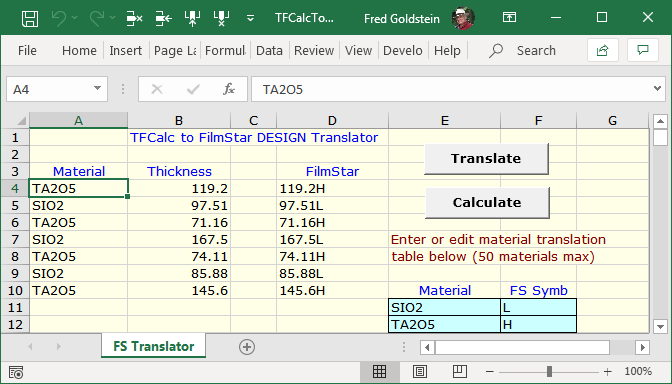Undo the last action
The height and width of the screenshot is (384, 672).
coord(58,18)
